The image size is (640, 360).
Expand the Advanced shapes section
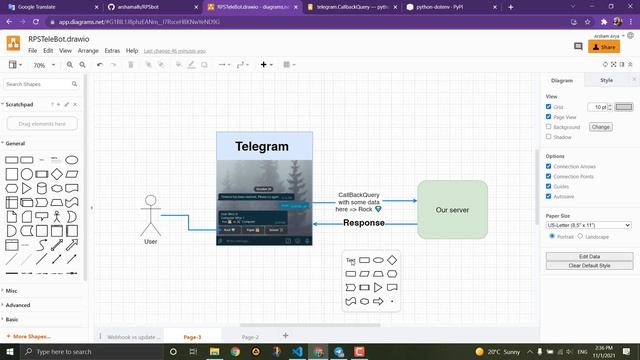point(17,305)
